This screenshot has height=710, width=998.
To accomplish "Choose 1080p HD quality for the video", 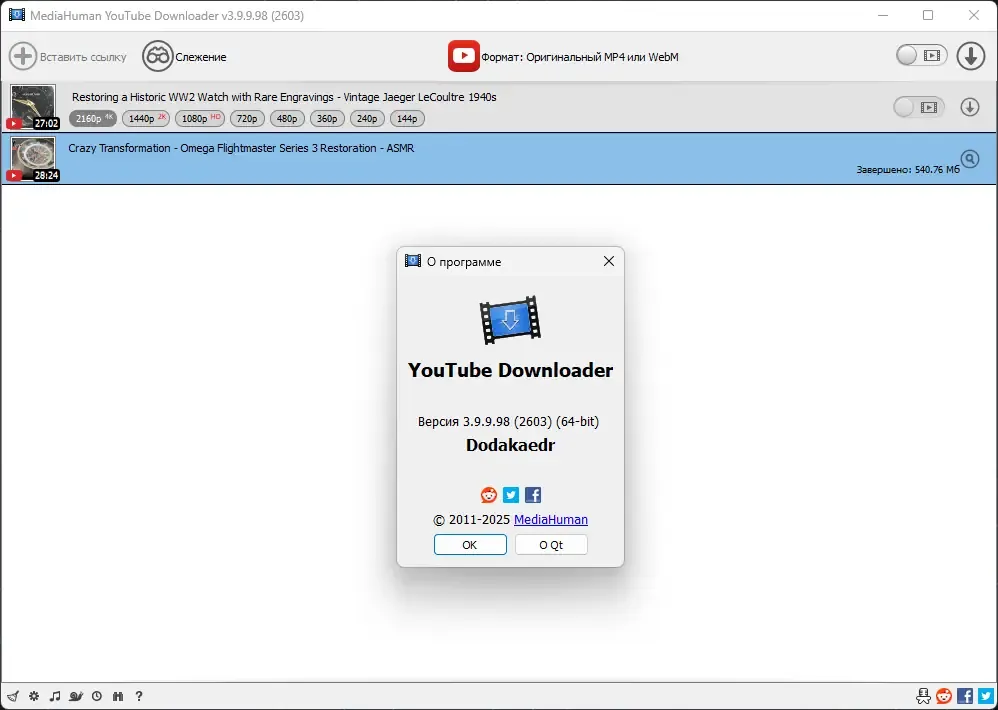I will coord(200,118).
